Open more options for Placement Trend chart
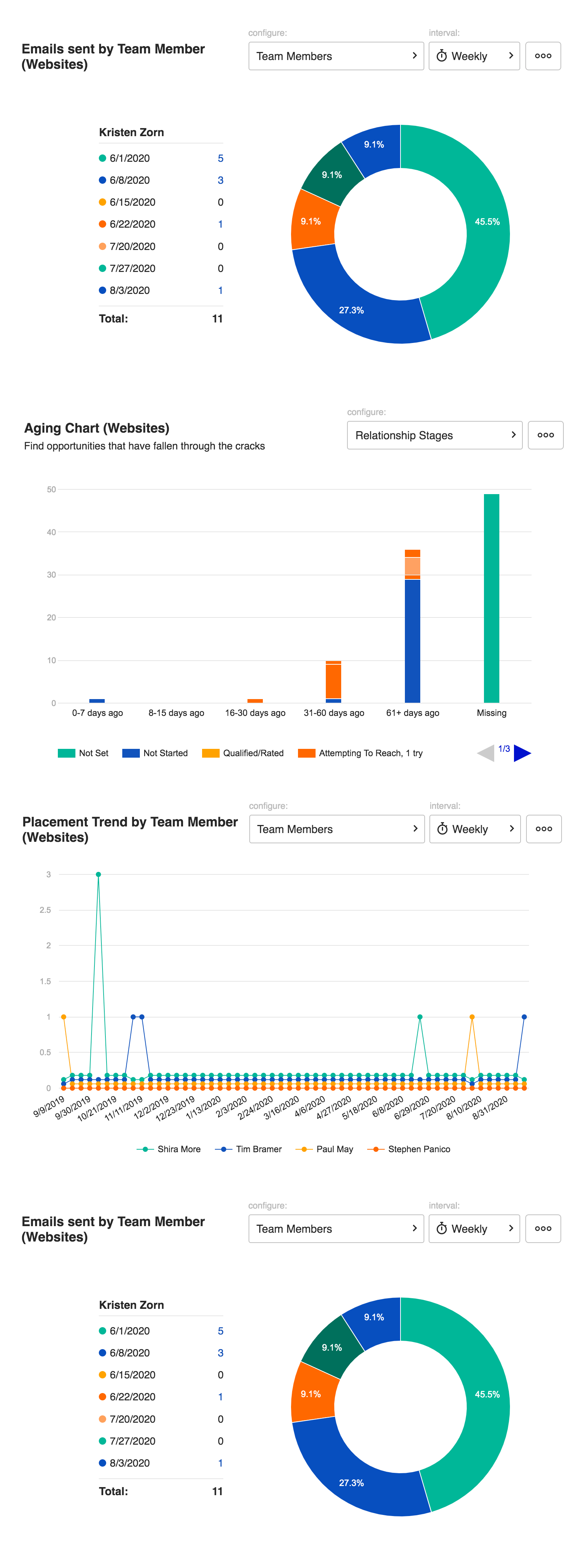 point(543,828)
